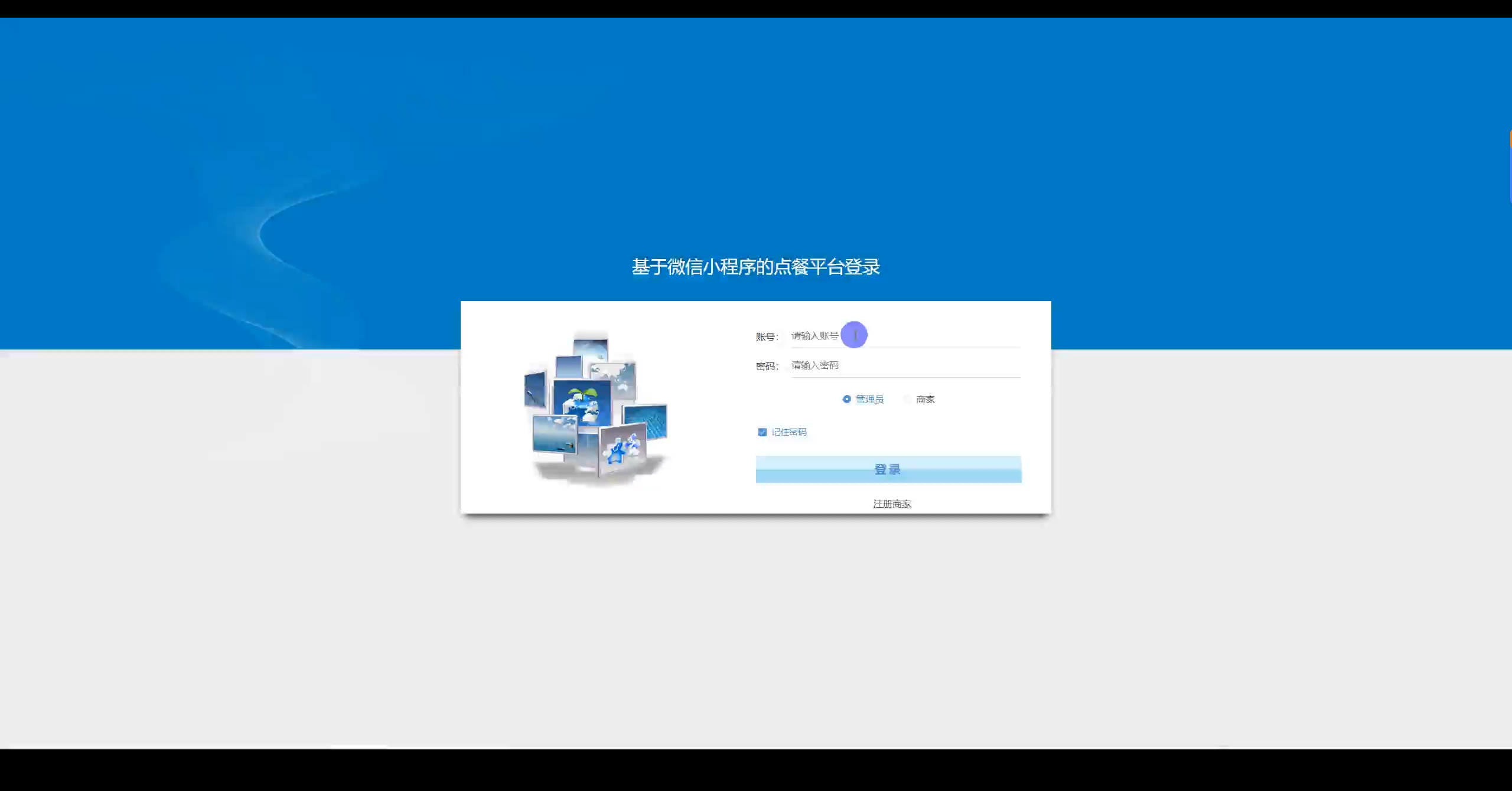The height and width of the screenshot is (791, 1512).
Task: Click the 密码 field label text
Action: tap(767, 366)
